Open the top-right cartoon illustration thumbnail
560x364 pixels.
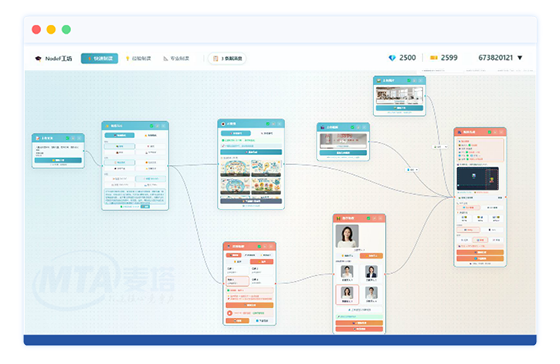point(266,168)
